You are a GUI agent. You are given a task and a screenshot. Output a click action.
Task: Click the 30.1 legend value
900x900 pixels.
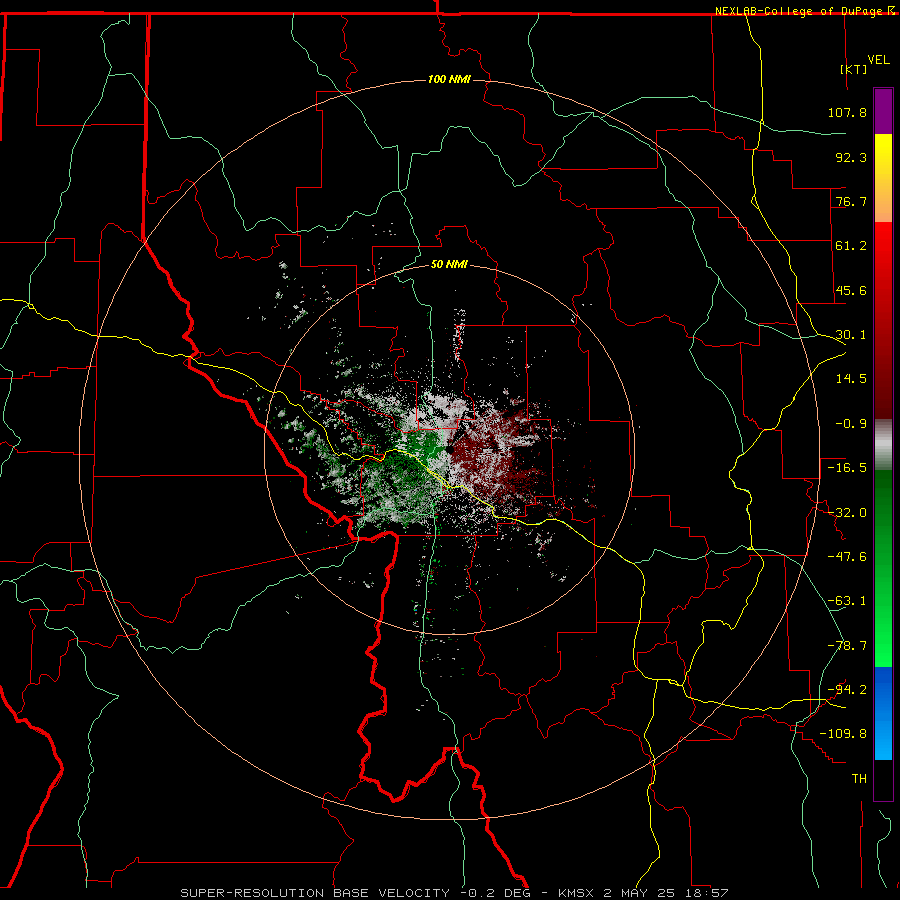[851, 335]
